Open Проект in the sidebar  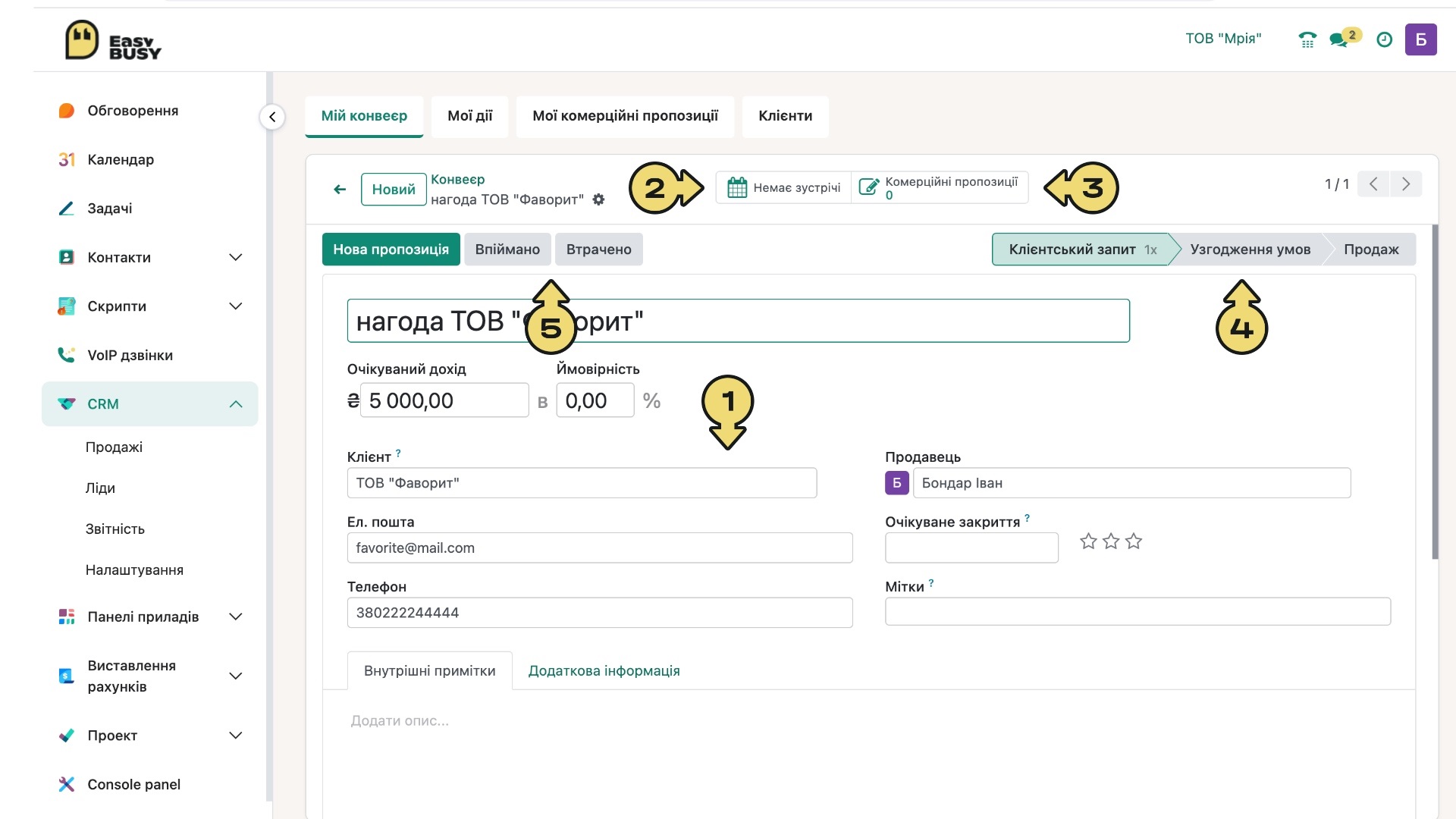[150, 736]
